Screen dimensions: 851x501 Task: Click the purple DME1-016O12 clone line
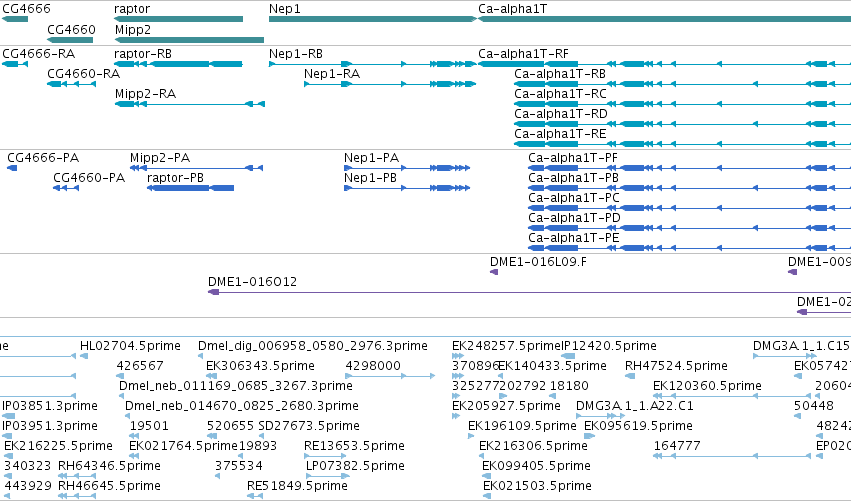tap(529, 293)
